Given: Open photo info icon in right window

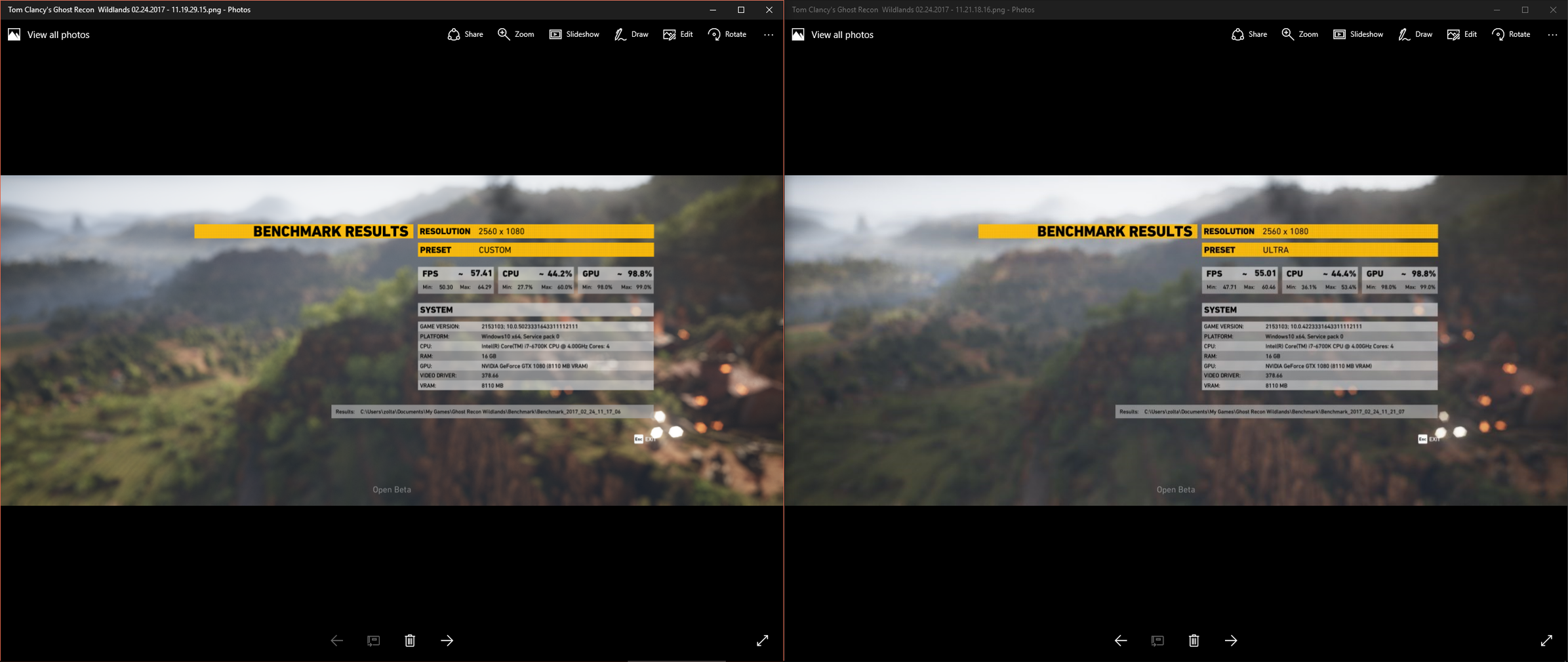Looking at the screenshot, I should click(1157, 640).
